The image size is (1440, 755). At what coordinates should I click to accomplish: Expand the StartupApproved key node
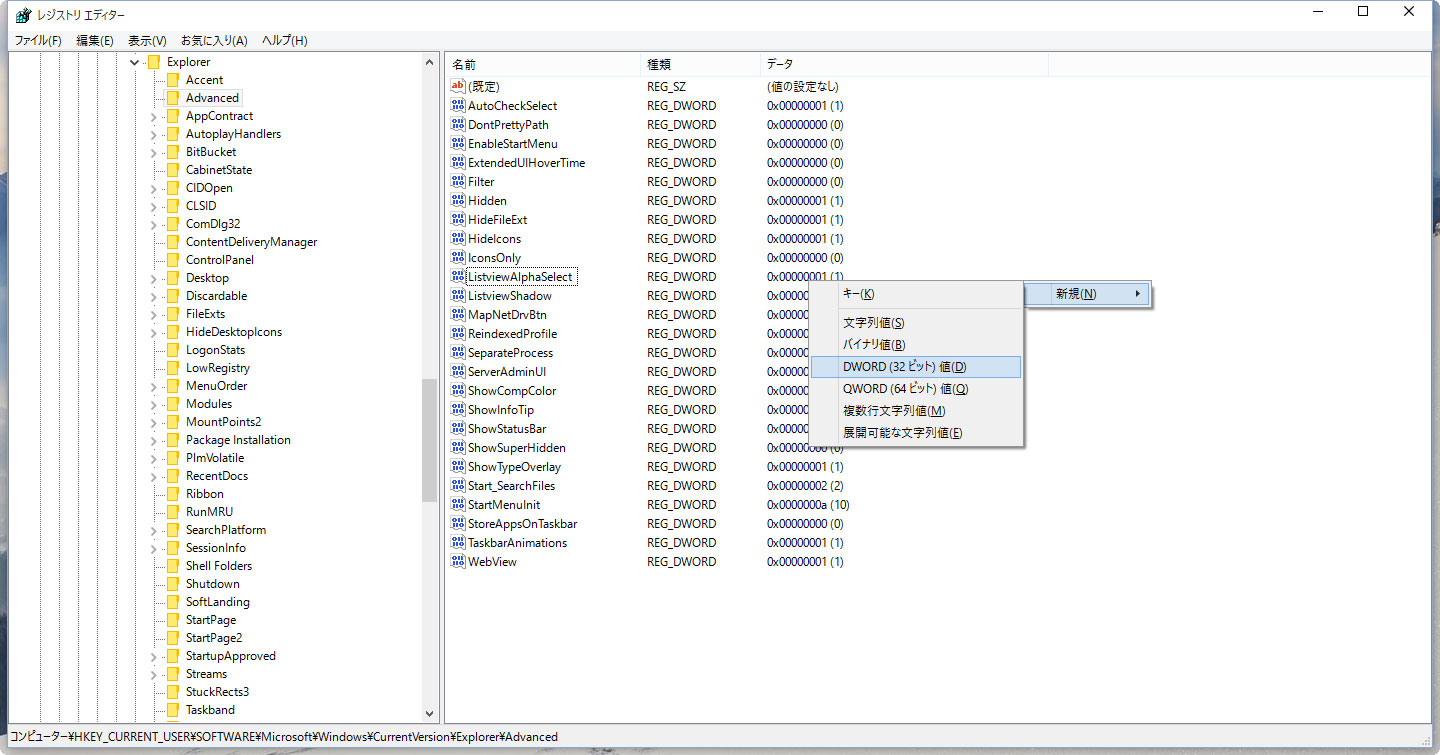click(x=153, y=656)
